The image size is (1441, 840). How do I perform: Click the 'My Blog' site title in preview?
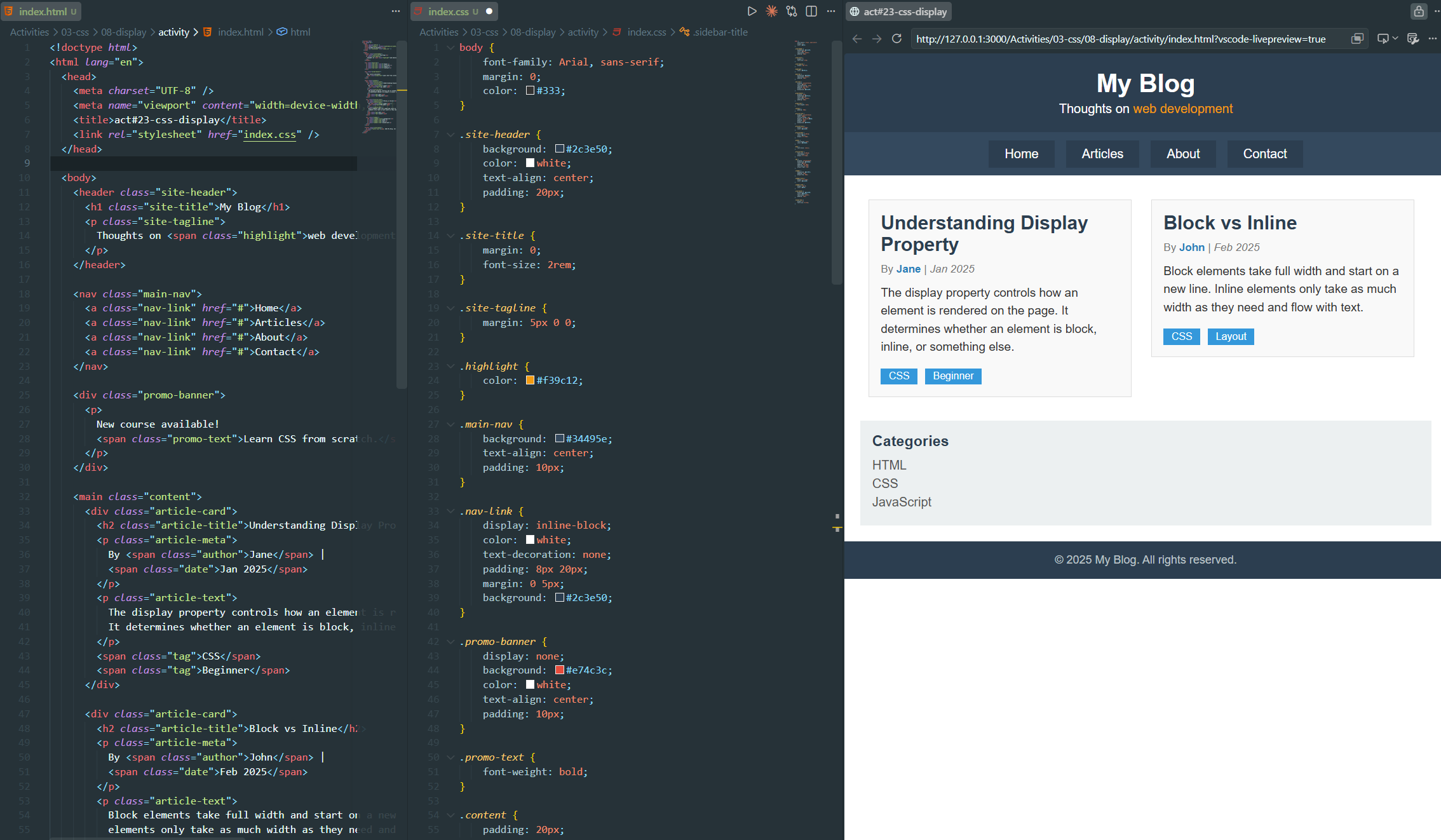[1146, 83]
